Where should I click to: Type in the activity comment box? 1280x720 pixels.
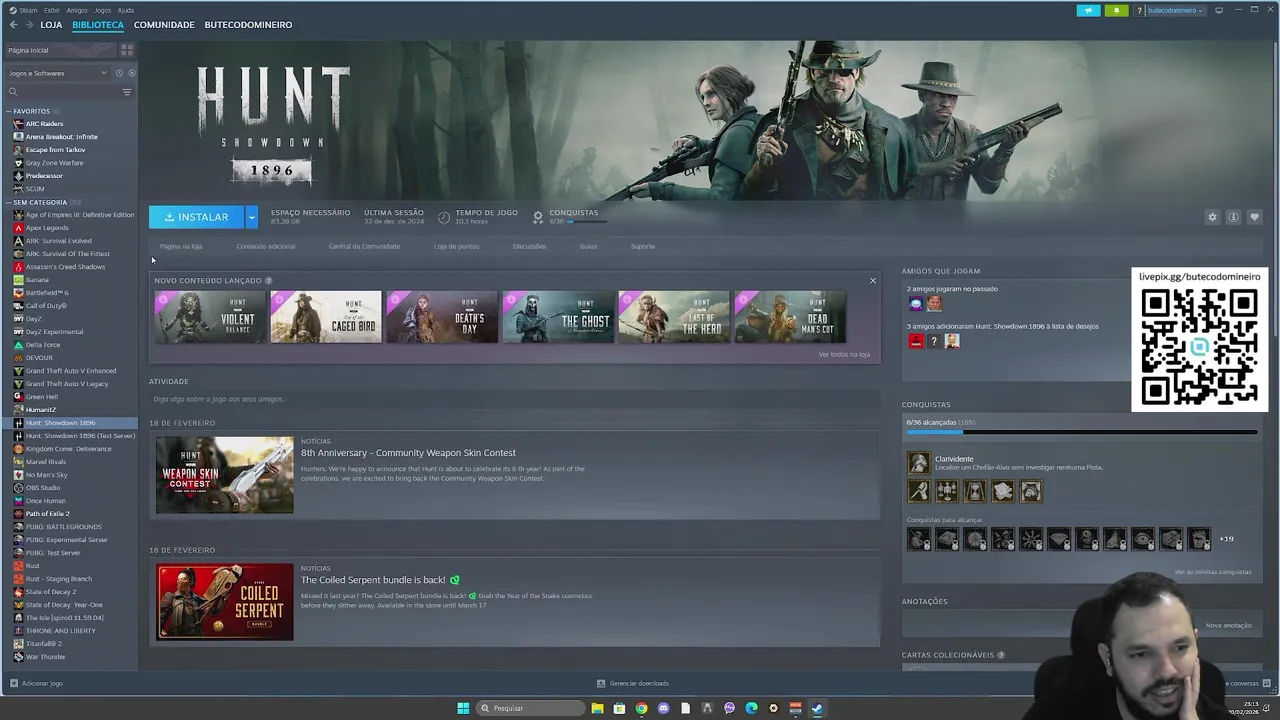point(514,399)
